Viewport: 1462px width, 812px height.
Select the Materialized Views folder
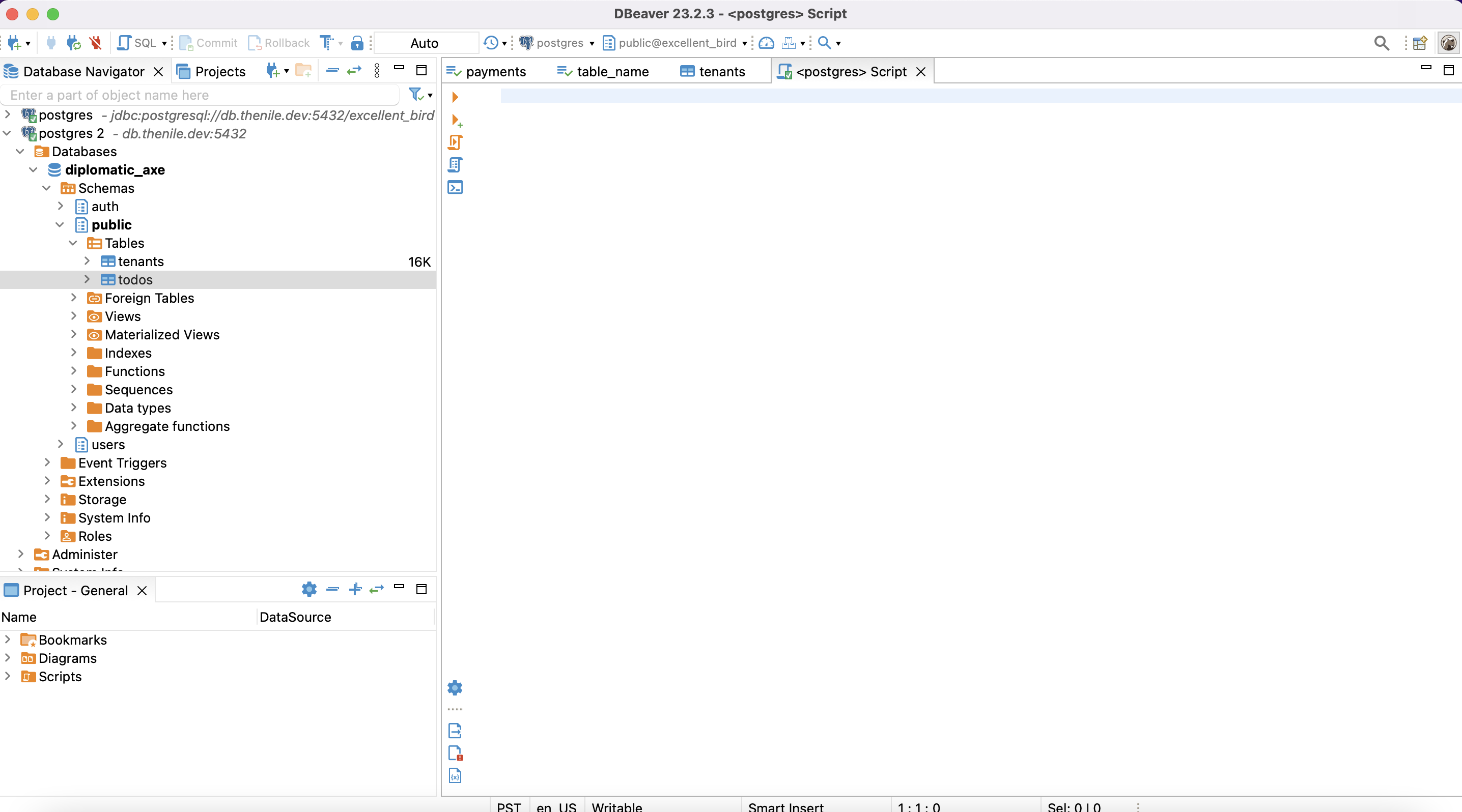click(162, 335)
